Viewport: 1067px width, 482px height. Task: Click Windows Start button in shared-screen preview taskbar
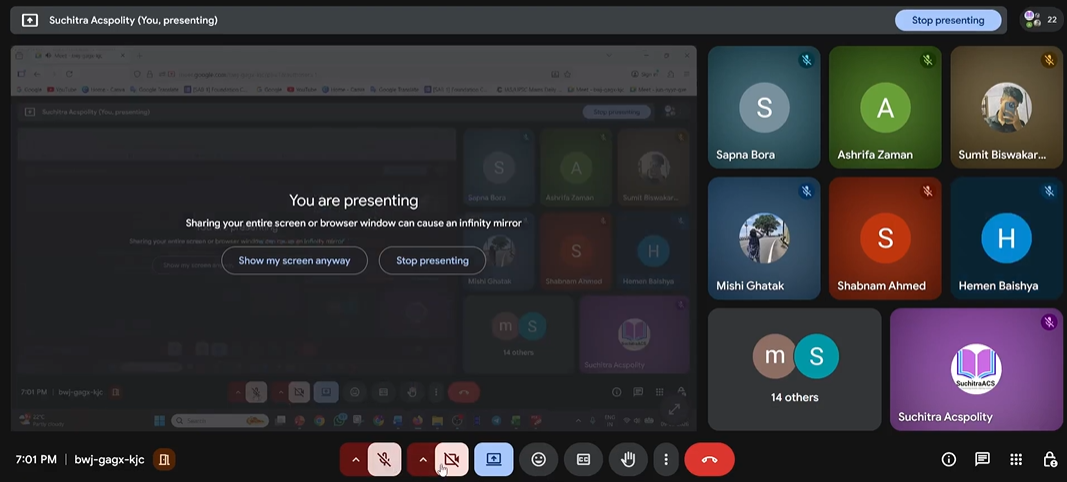[159, 421]
